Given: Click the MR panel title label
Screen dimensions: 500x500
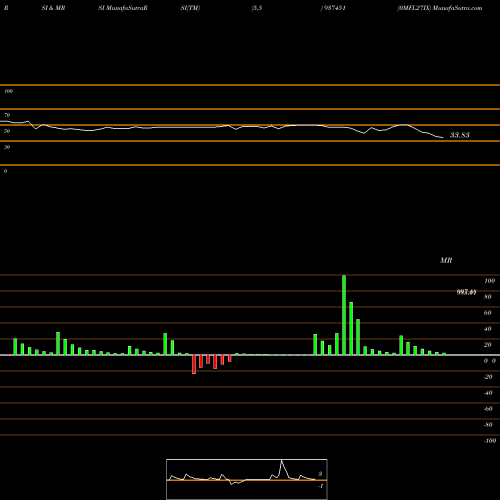Looking at the screenshot, I should coord(446,260).
